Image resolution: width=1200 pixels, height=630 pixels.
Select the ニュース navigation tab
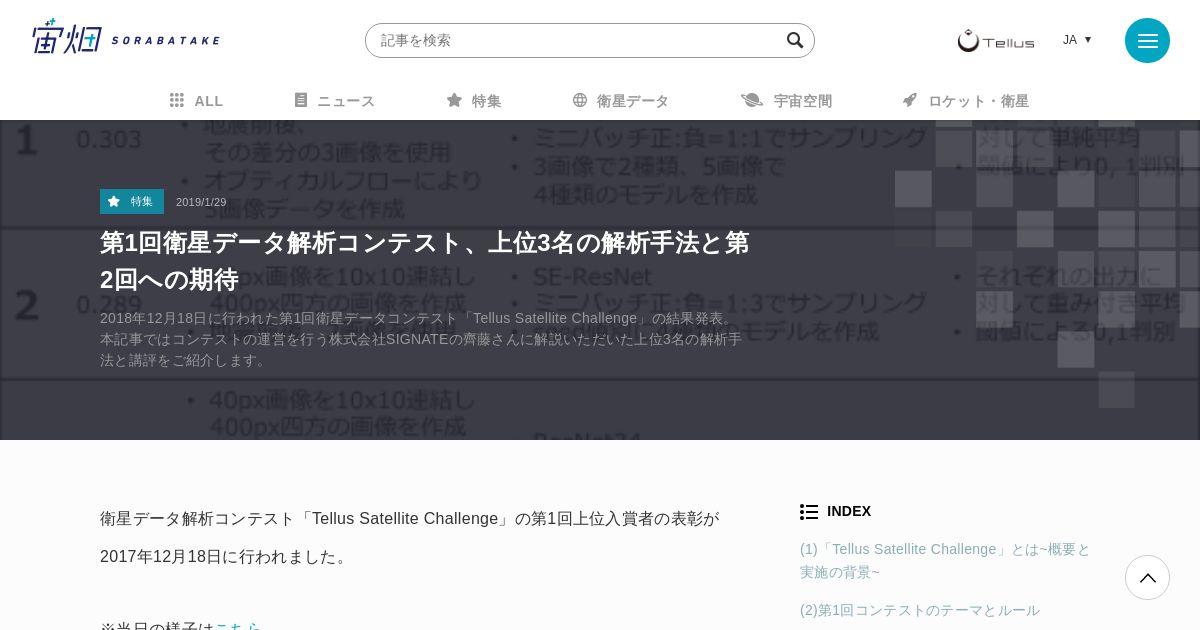(335, 101)
